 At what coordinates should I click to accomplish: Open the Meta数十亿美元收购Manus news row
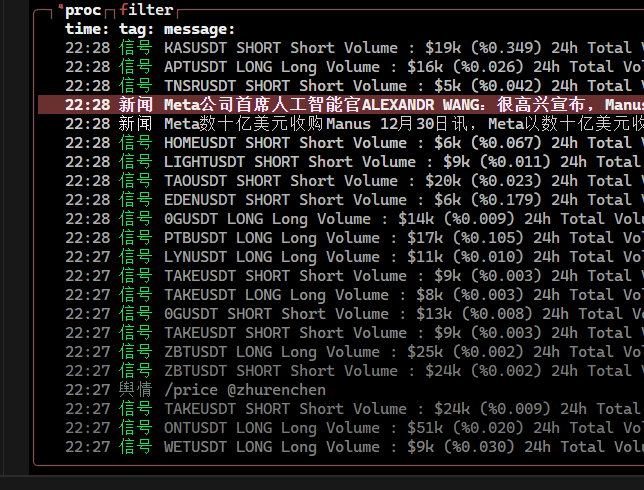point(341,124)
